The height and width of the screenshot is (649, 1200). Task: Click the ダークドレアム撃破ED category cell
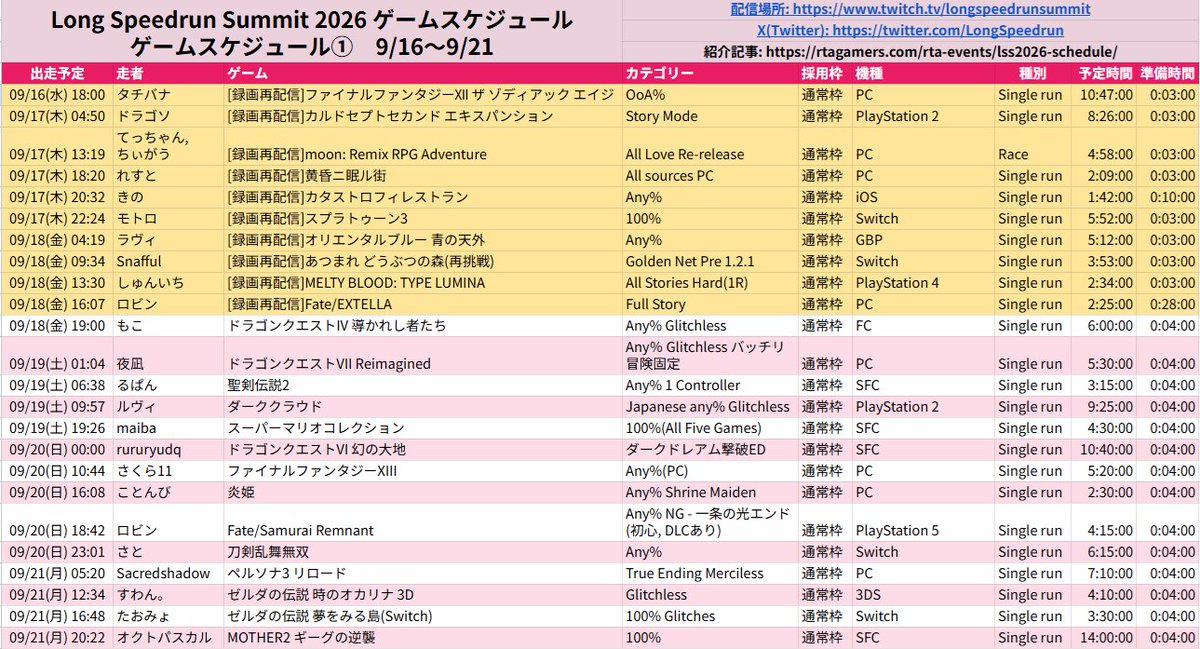(709, 449)
